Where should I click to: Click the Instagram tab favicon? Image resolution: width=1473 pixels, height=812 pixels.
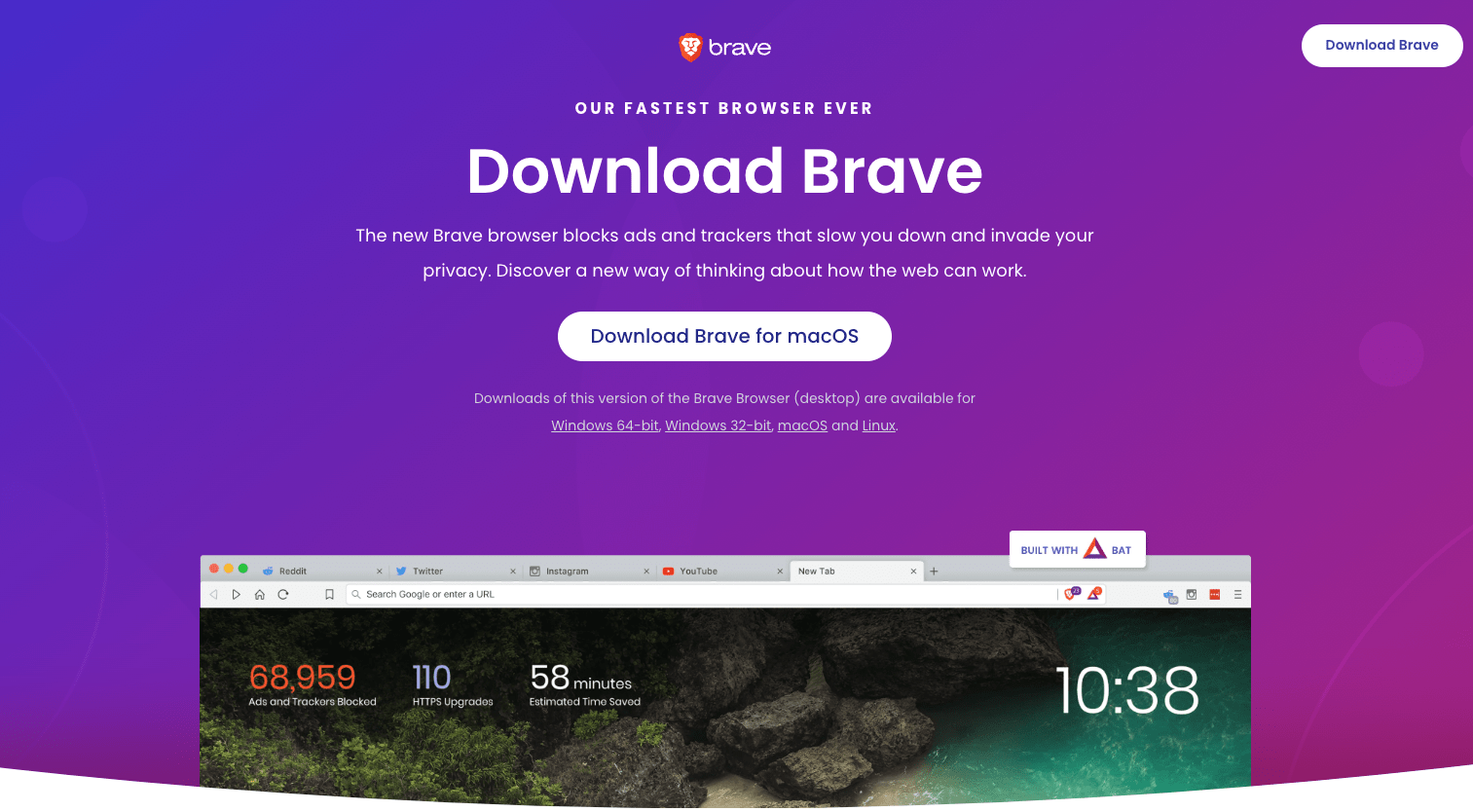pos(534,572)
